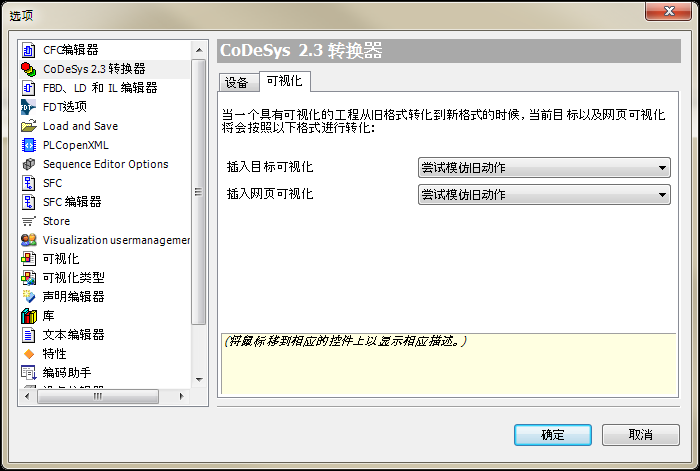Select the 声明编辑器 entry
The image size is (700, 471).
tap(73, 296)
